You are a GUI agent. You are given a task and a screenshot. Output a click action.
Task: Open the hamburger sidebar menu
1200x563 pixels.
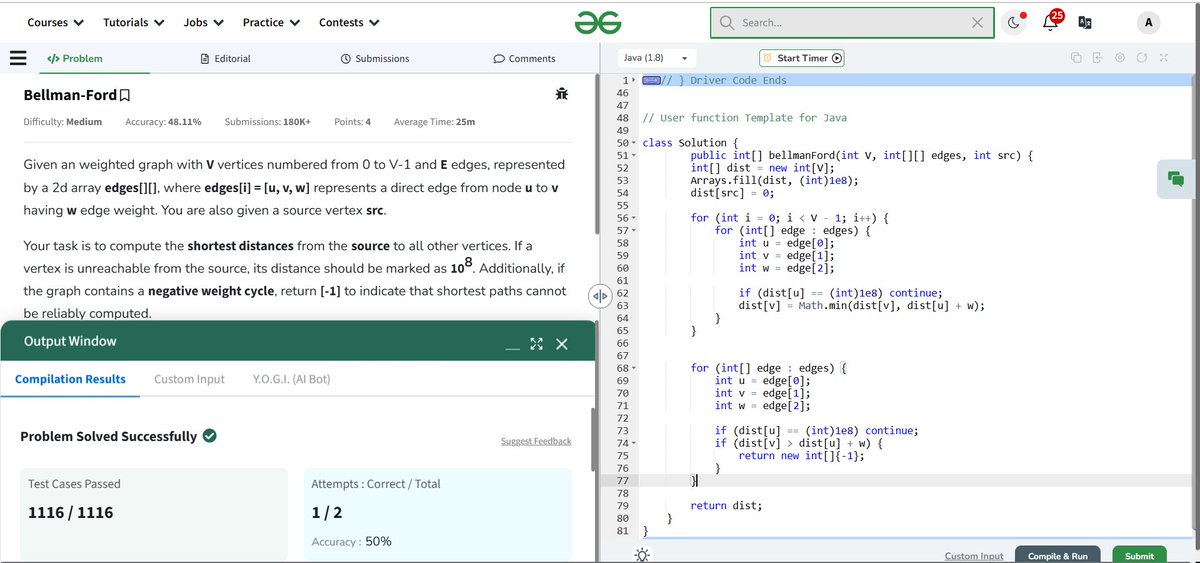17,58
